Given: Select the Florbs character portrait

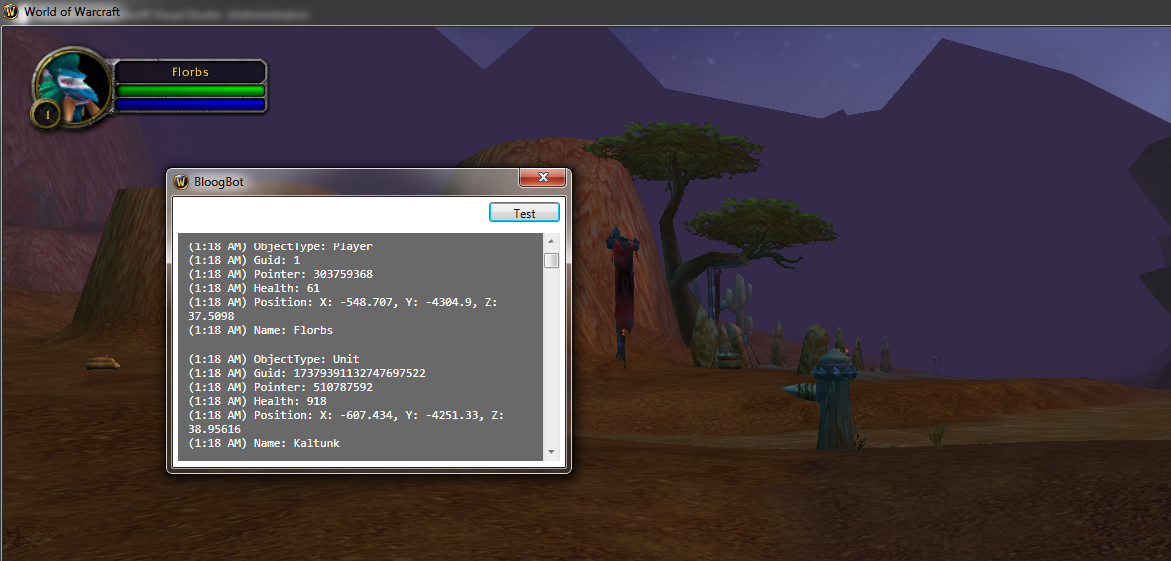Looking at the screenshot, I should pyautogui.click(x=70, y=82).
